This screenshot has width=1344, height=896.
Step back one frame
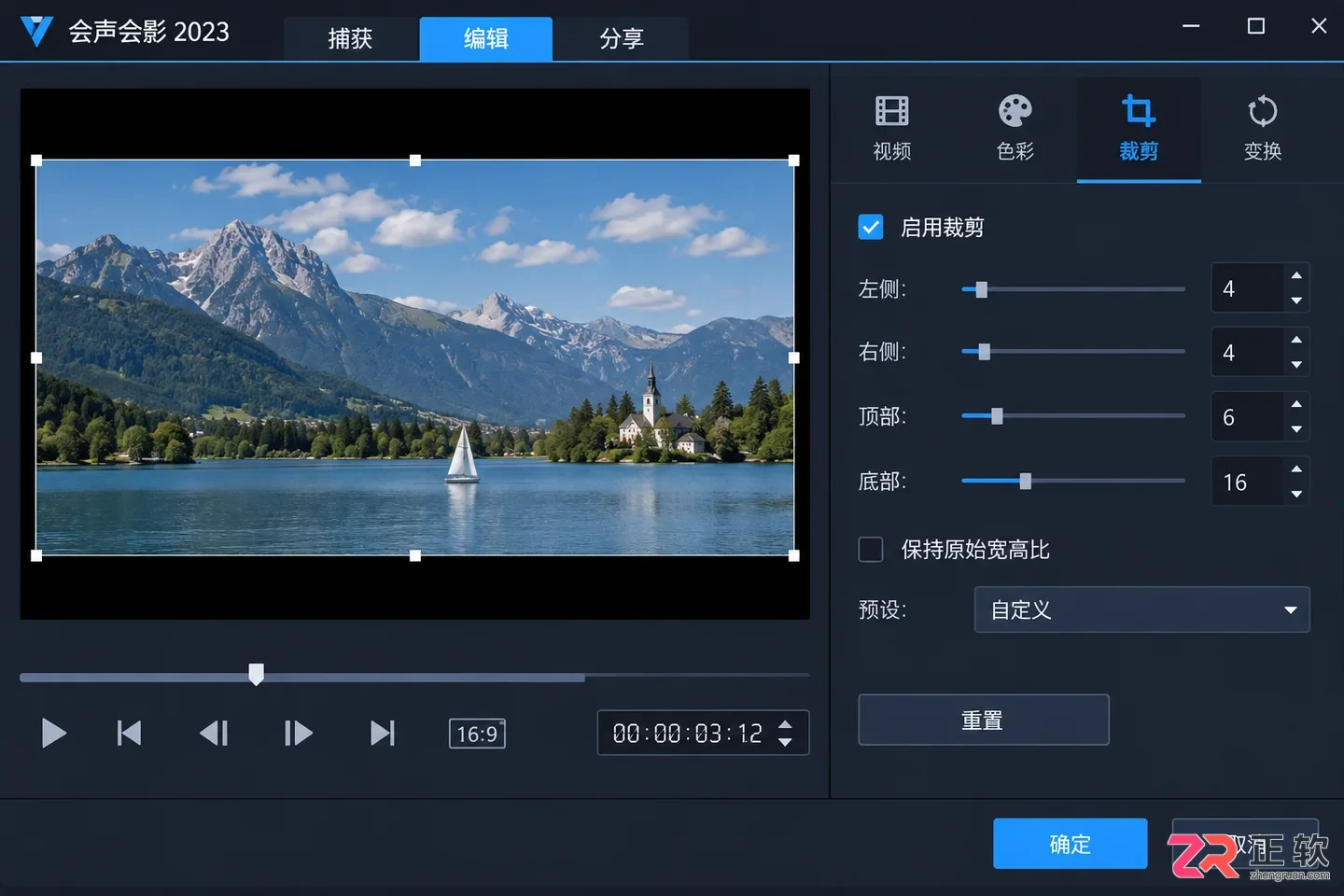214,734
